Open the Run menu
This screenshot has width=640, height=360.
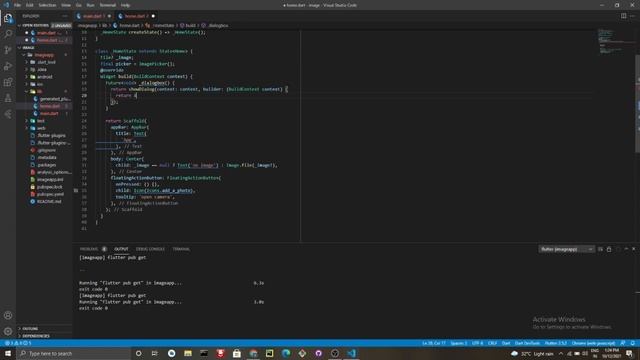(x=91, y=5)
